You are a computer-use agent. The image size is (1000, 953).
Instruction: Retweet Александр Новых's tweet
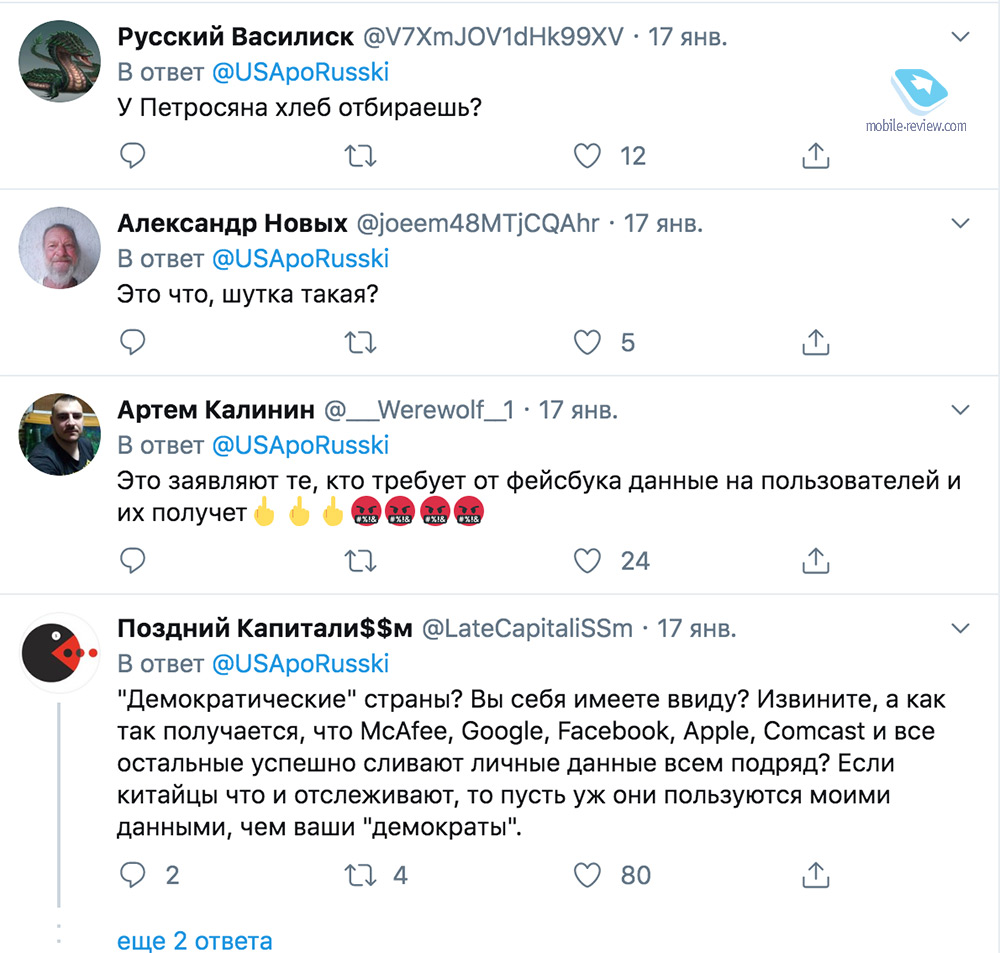(360, 343)
